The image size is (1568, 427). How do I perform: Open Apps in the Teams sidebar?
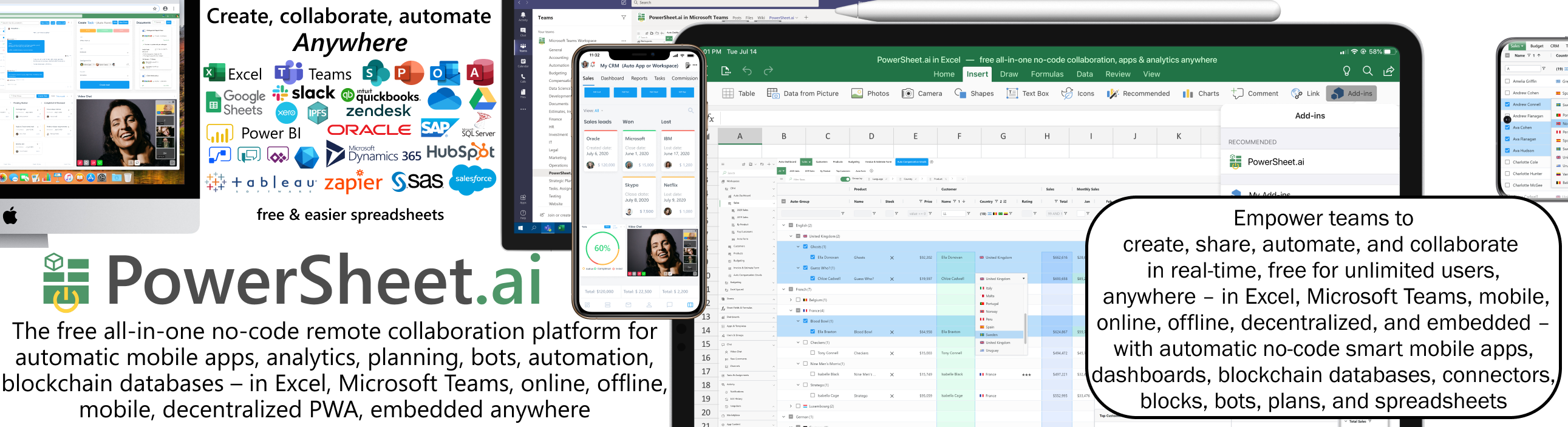click(523, 199)
